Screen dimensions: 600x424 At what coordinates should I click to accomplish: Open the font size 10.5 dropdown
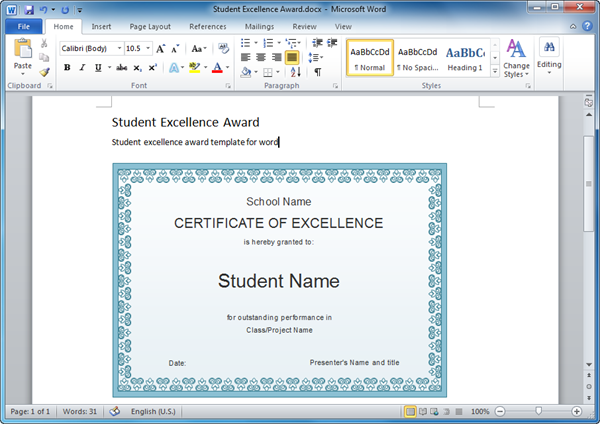pos(147,48)
